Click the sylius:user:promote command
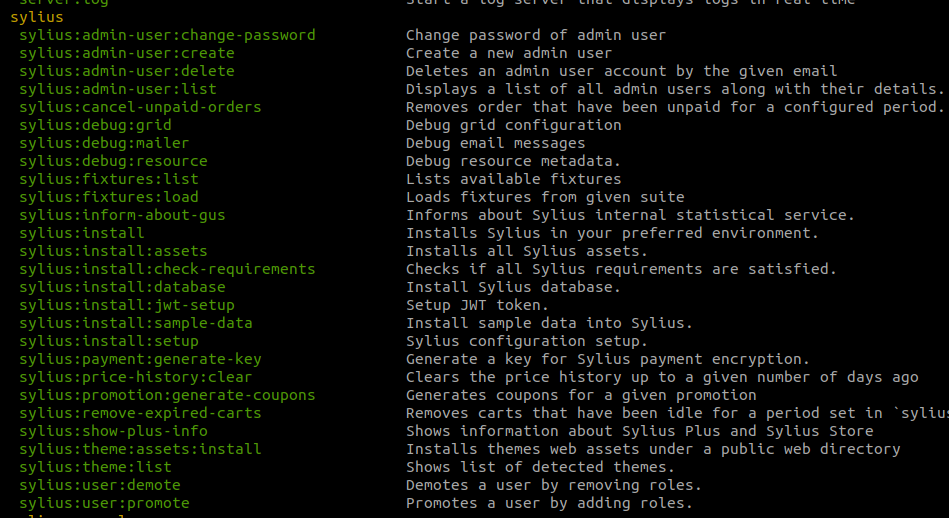 (x=104, y=503)
